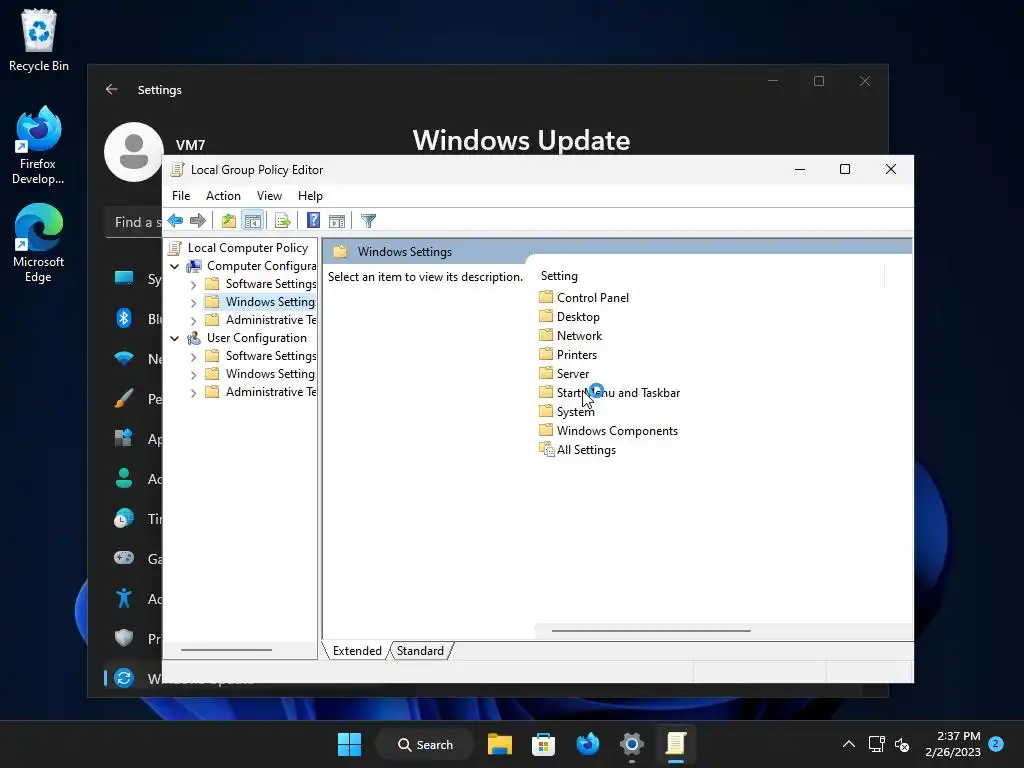Open the taskbar clock and date
Viewport: 1024px width, 768px height.
click(x=953, y=744)
